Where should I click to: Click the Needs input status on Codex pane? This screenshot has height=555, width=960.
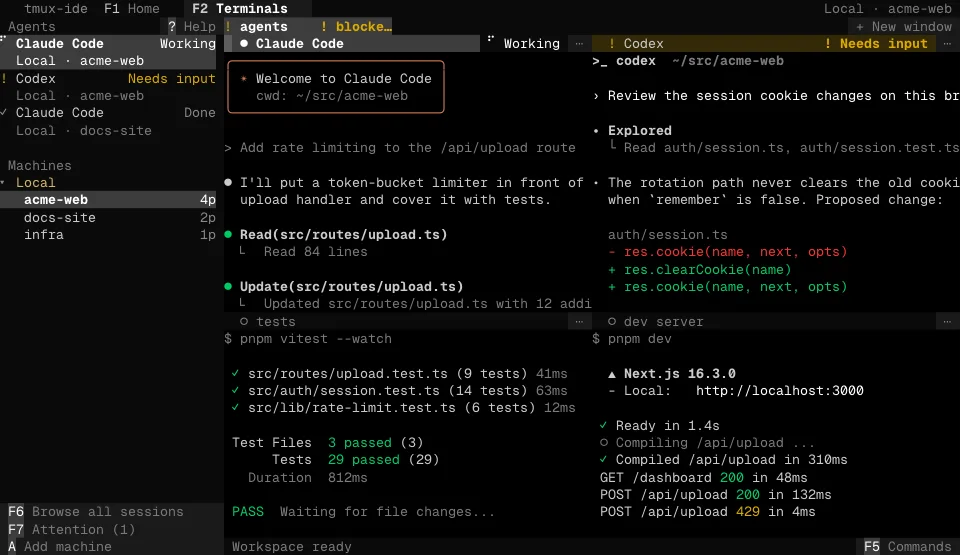coord(876,43)
